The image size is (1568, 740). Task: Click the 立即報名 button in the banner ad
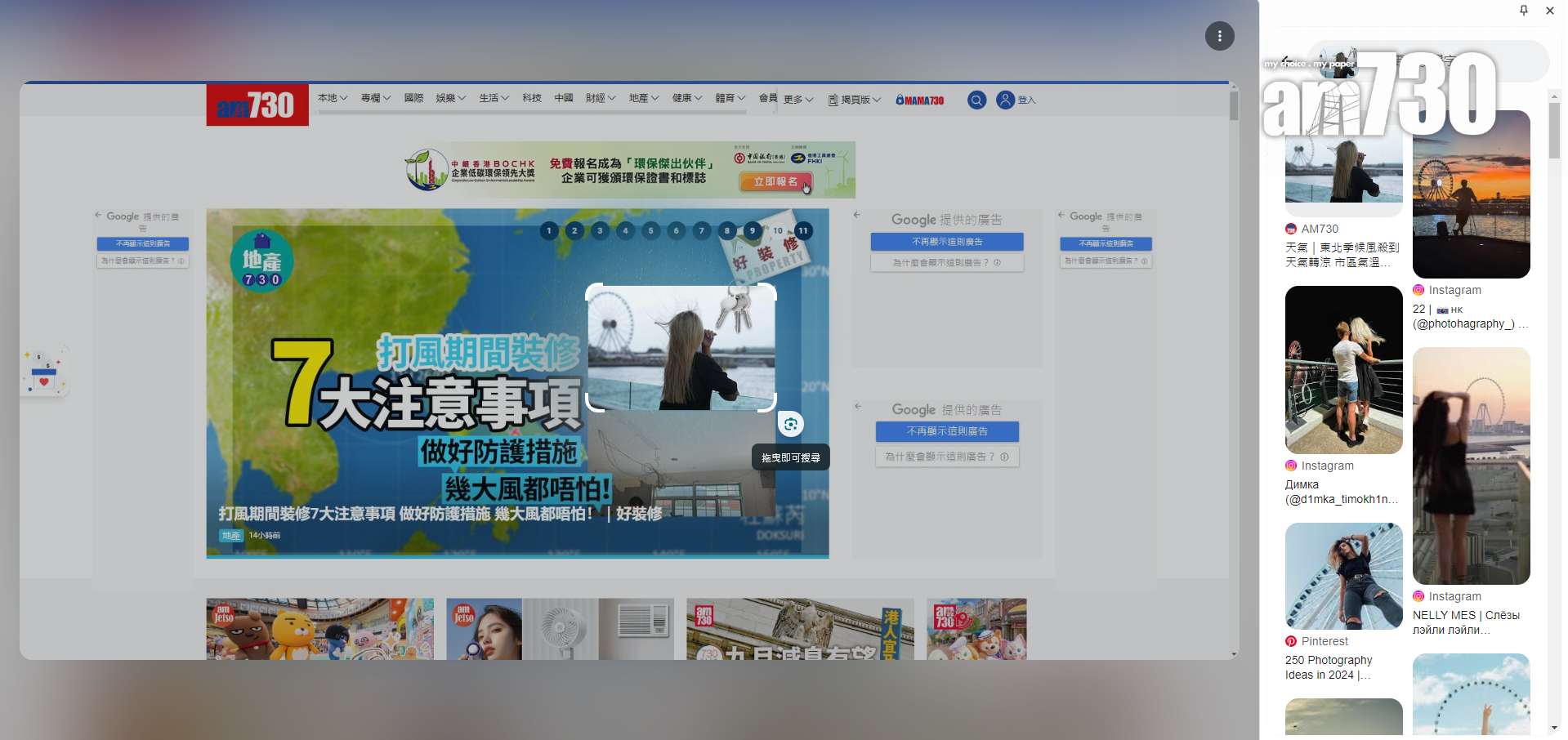pyautogui.click(x=777, y=183)
